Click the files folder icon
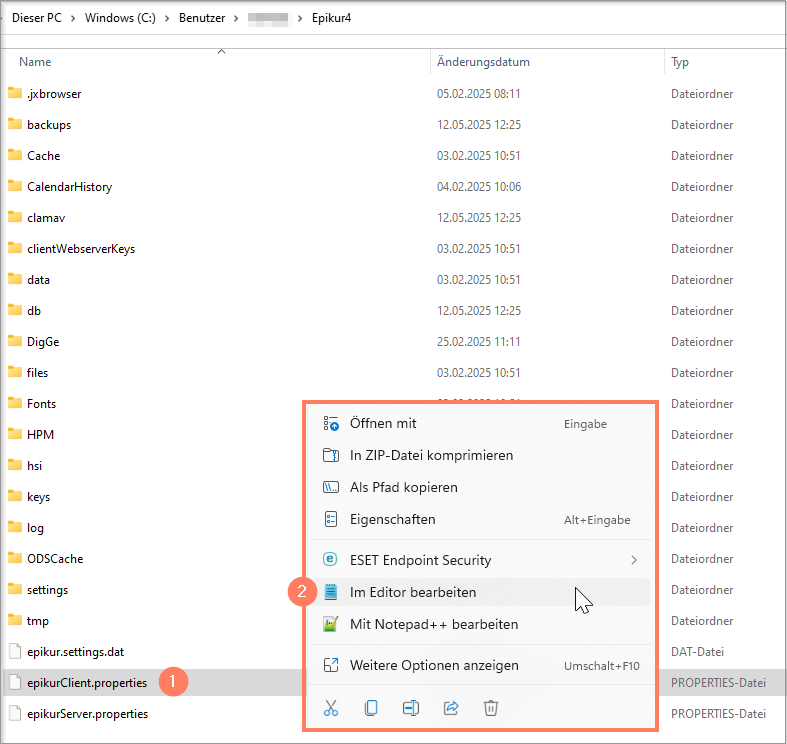Image resolution: width=787 pixels, height=744 pixels. click(x=15, y=372)
